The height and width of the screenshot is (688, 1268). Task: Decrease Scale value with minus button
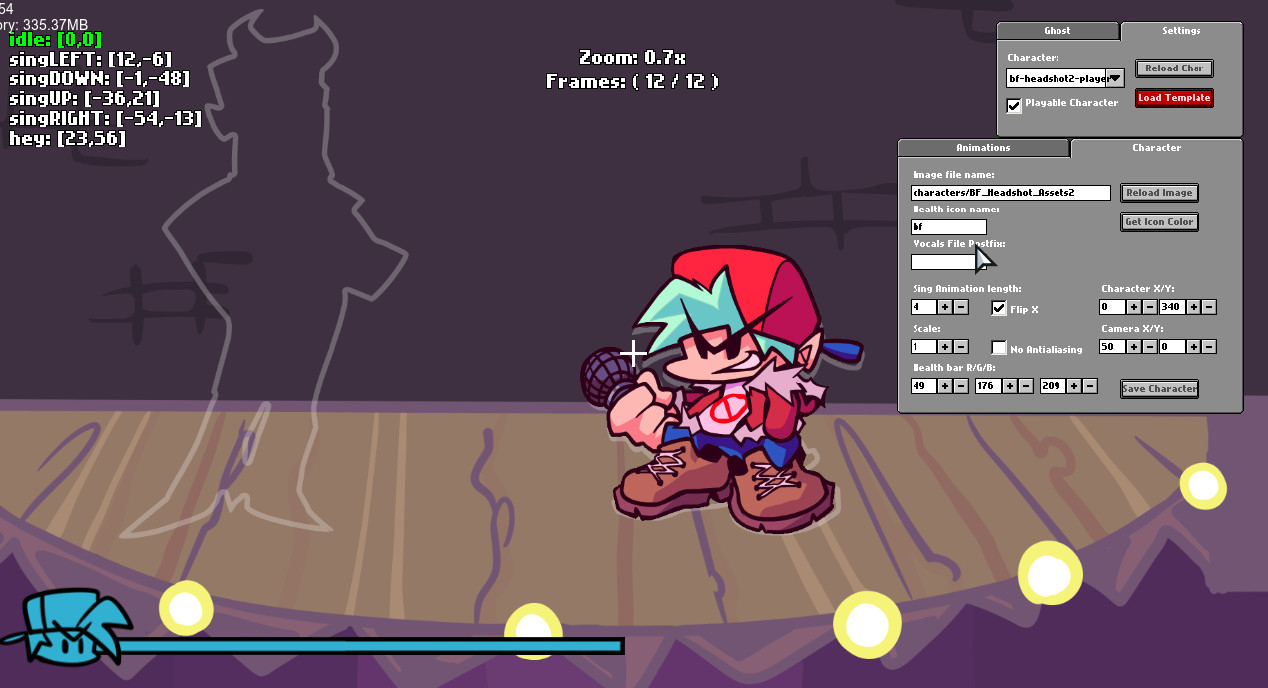click(960, 347)
